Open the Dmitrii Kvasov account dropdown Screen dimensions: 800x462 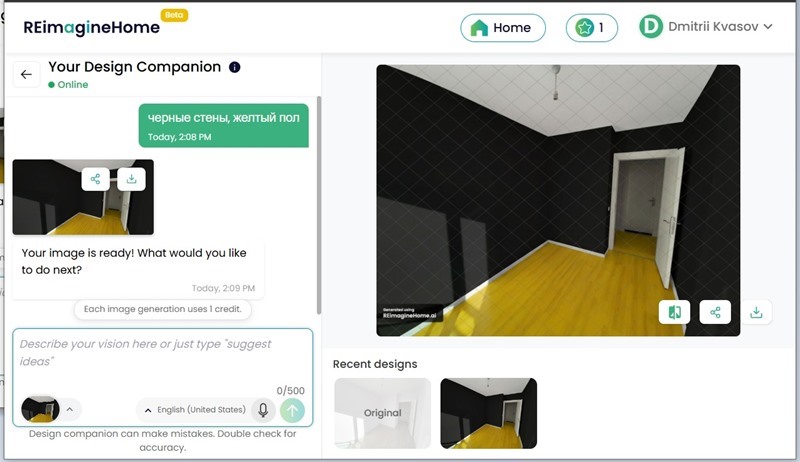706,27
